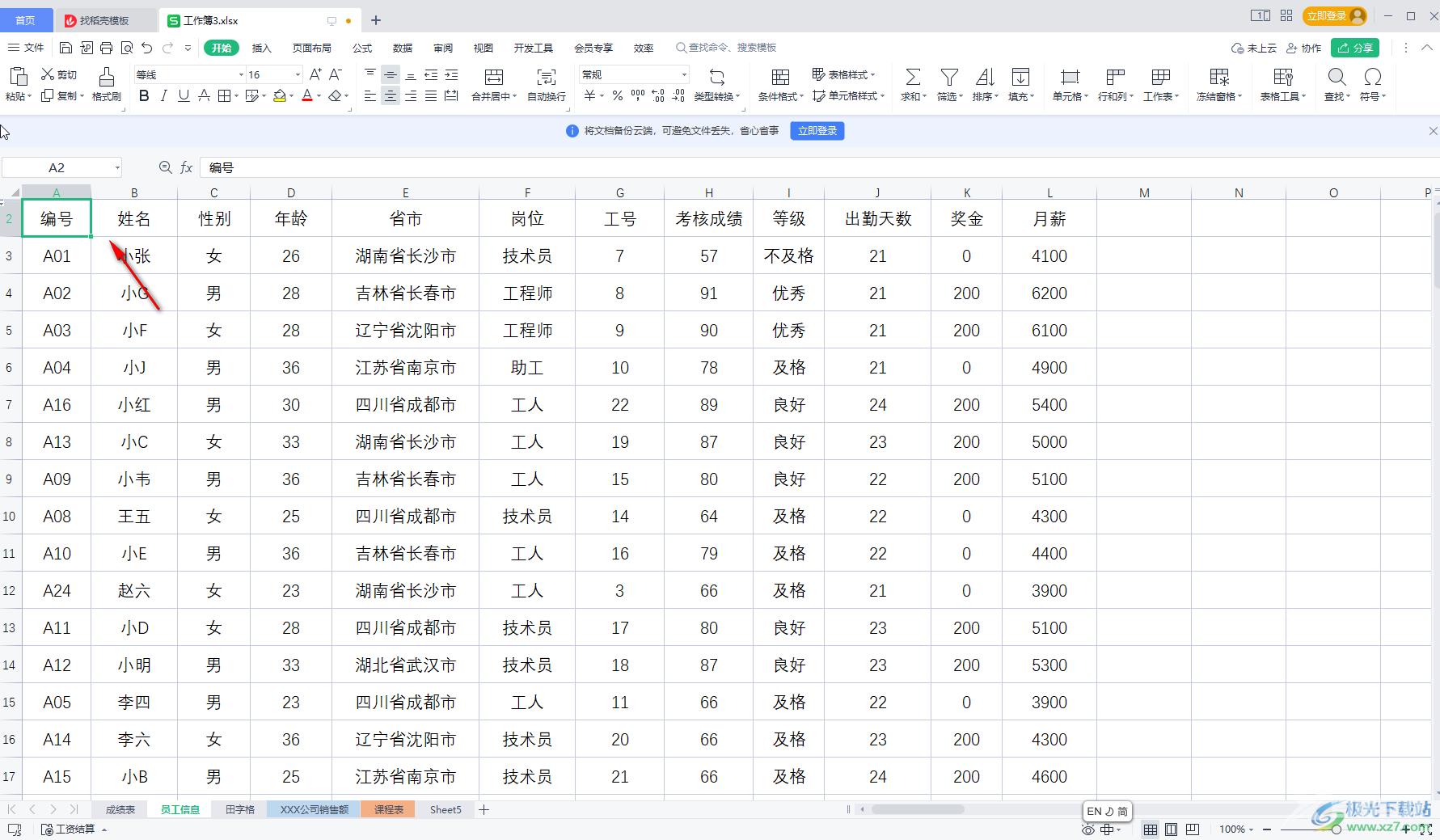Expand the Name Box dropdown arrow

[117, 167]
